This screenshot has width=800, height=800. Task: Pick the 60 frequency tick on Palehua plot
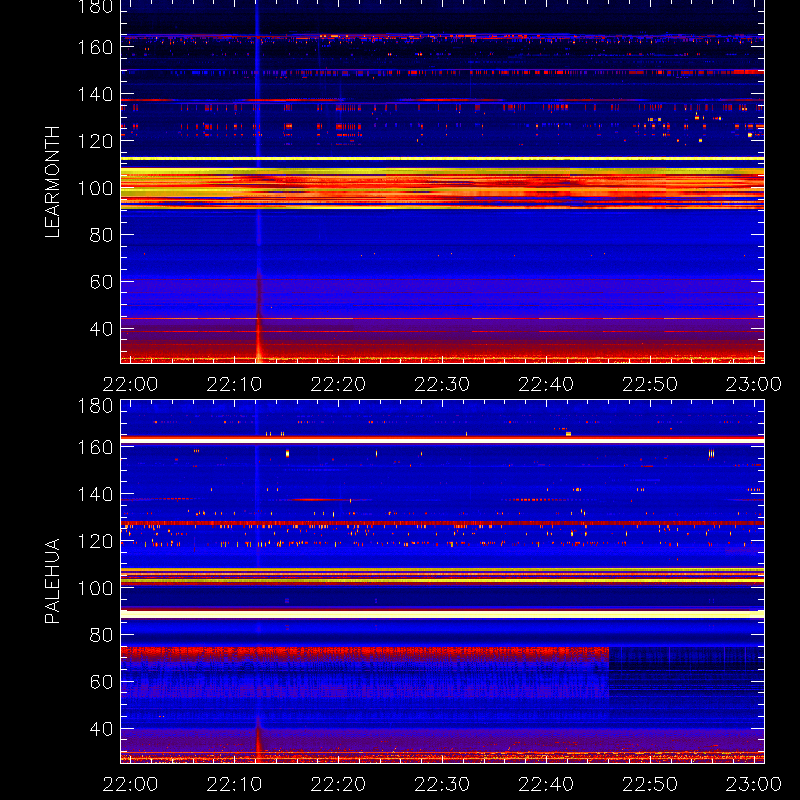click(101, 682)
